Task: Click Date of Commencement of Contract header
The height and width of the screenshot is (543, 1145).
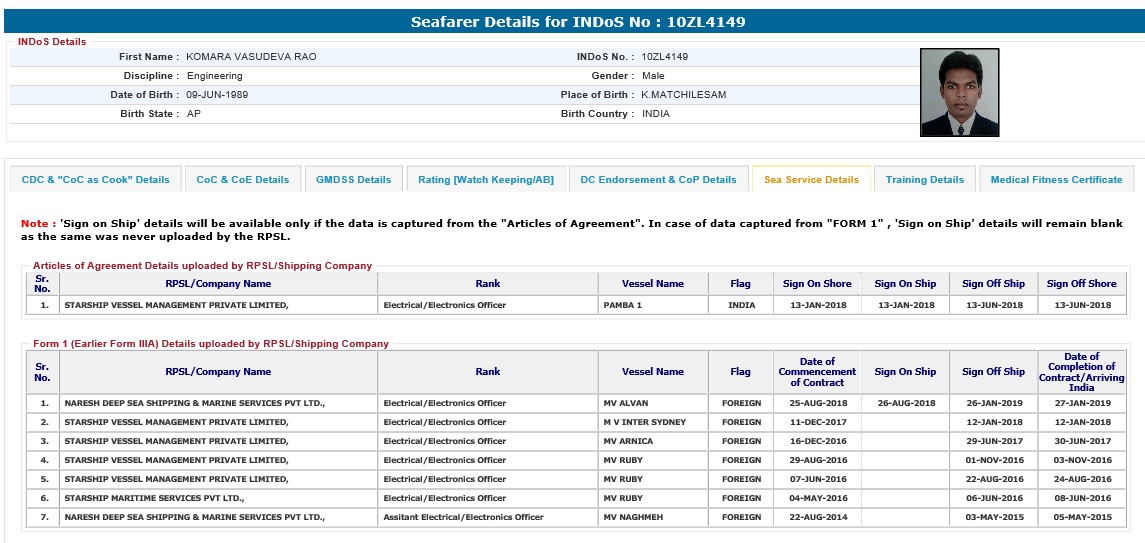Action: click(817, 372)
